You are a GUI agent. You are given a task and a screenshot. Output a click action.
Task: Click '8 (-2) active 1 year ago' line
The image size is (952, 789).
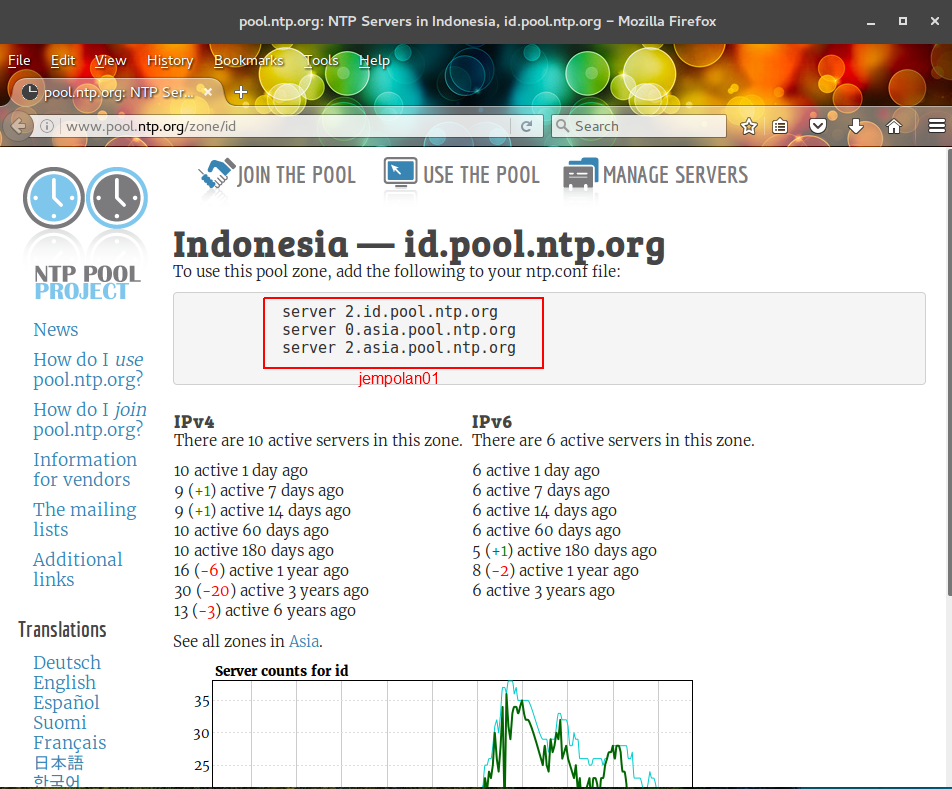pos(556,571)
